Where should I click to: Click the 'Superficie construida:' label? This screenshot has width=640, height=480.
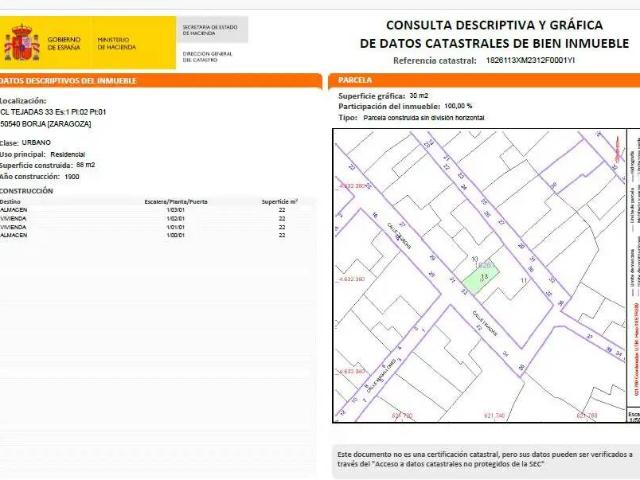(36, 165)
